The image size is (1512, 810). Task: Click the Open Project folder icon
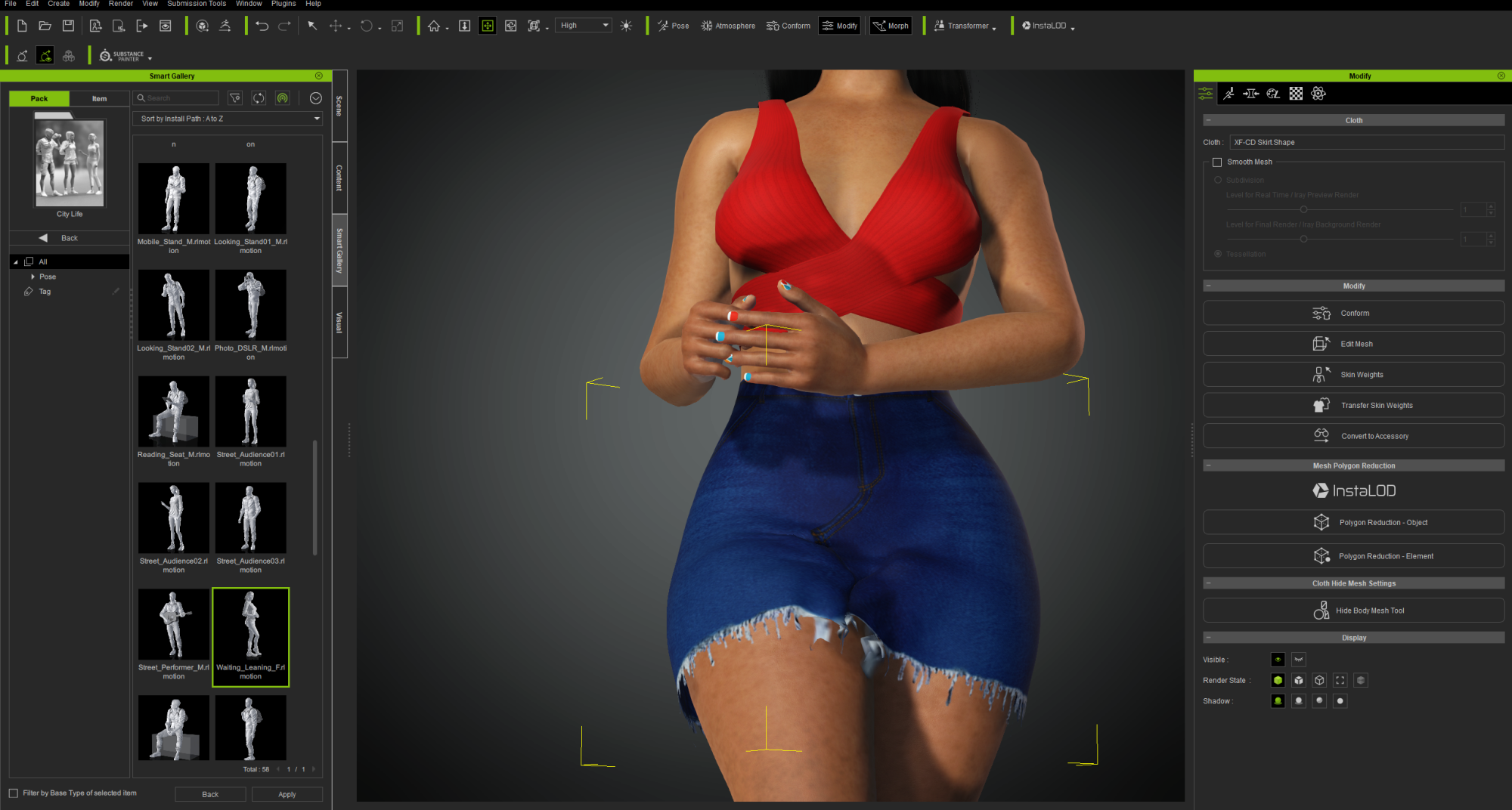click(45, 26)
